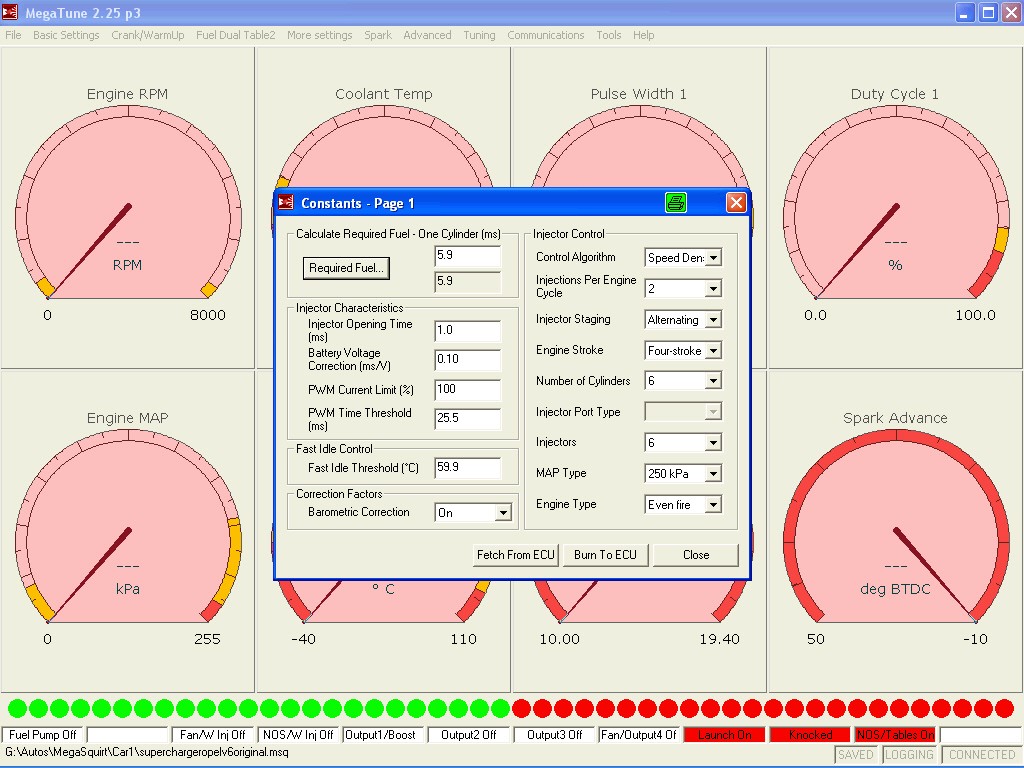The image size is (1024, 768).
Task: Click the superchargeropelv6original.msq file path
Action: coord(147,752)
